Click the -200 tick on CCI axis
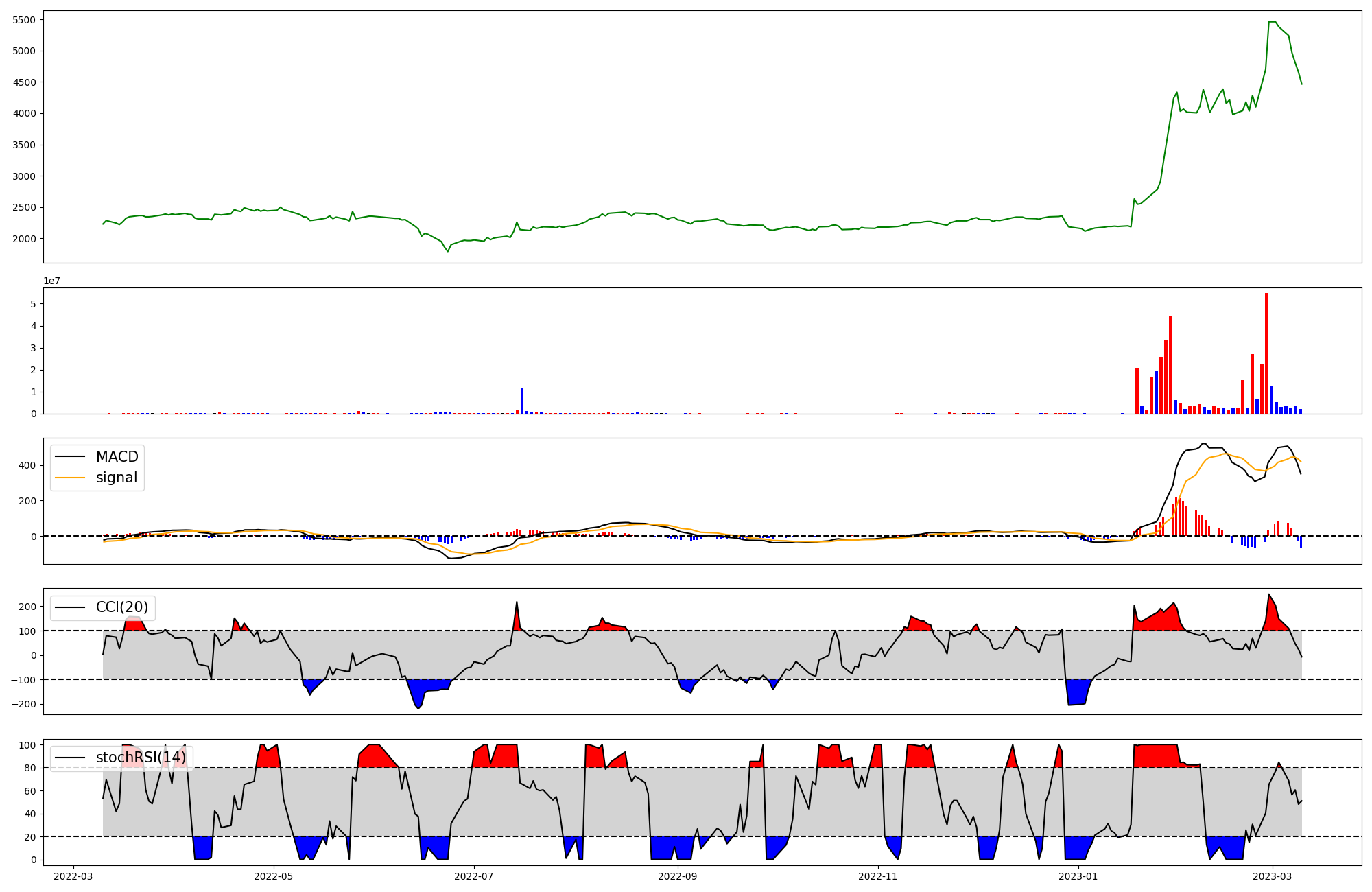The height and width of the screenshot is (892, 1372). pyautogui.click(x=24, y=704)
